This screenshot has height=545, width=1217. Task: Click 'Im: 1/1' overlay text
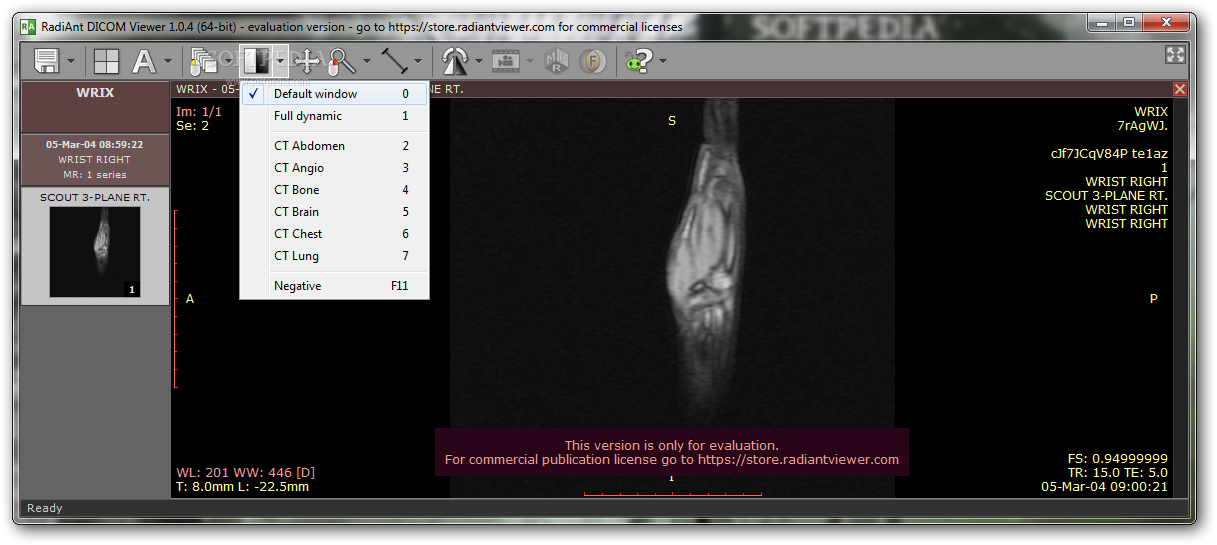pyautogui.click(x=198, y=111)
